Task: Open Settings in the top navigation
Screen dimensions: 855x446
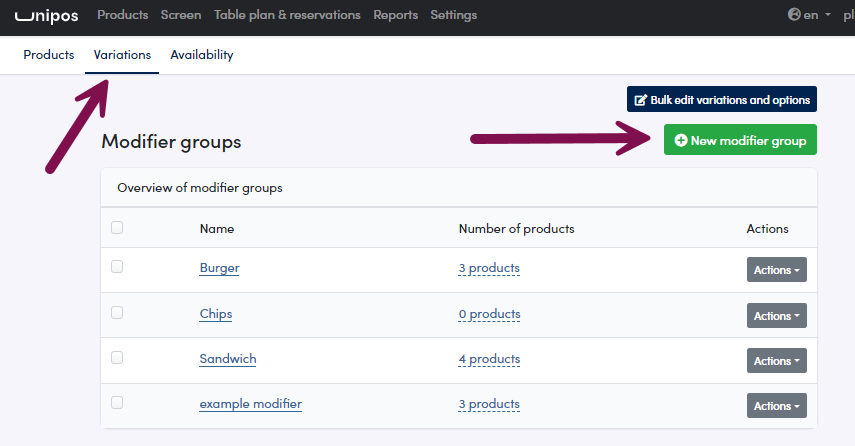Action: pyautogui.click(x=454, y=15)
